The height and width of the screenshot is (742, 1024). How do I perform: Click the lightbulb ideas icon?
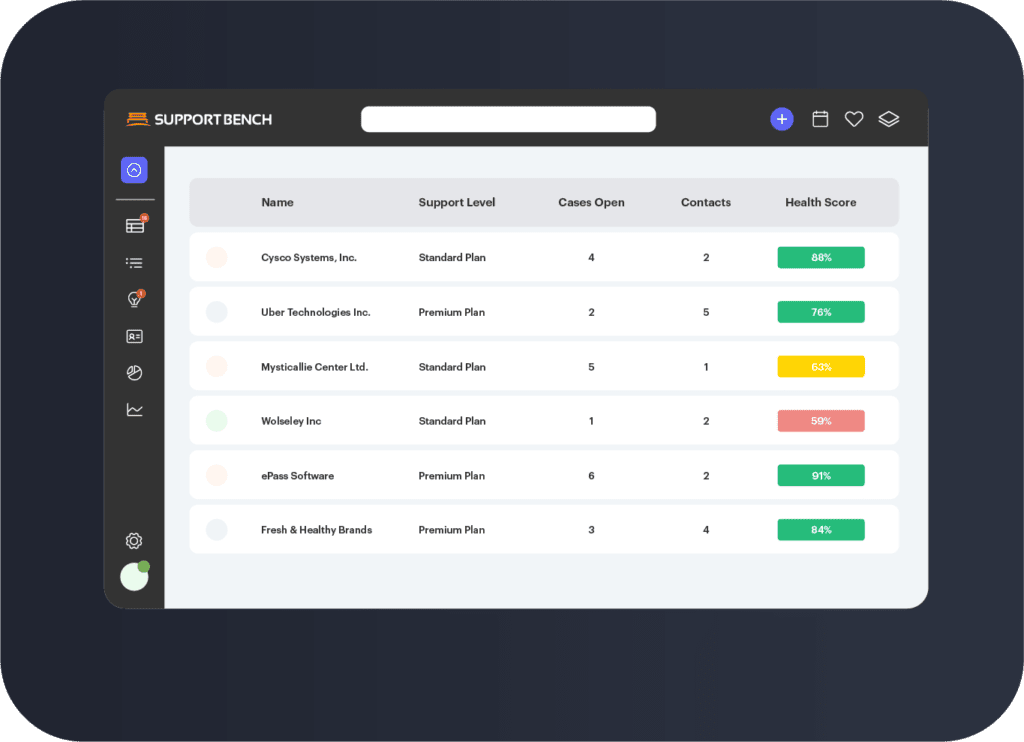pyautogui.click(x=134, y=300)
